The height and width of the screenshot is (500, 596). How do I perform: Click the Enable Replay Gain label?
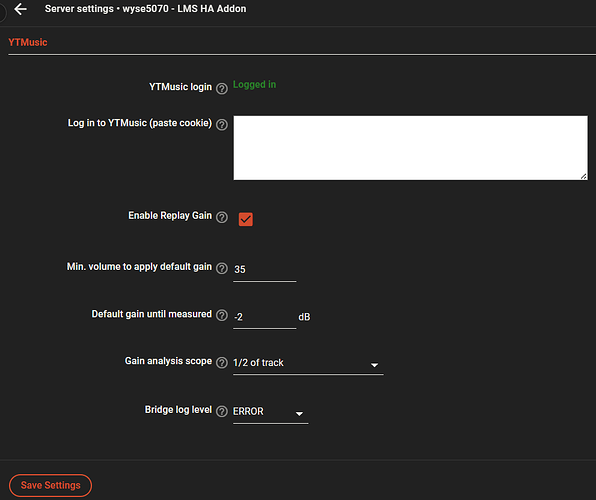170,216
